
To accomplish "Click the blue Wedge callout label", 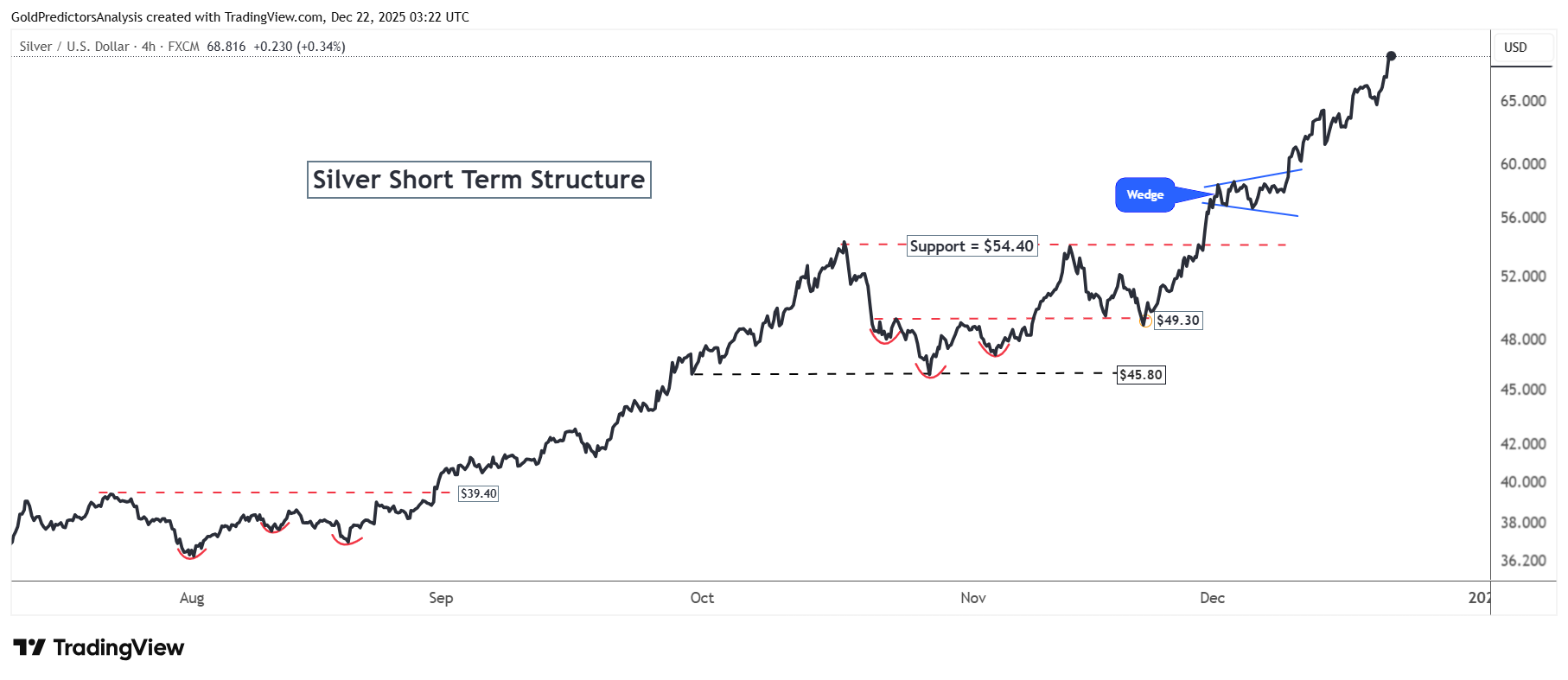I will pos(1144,195).
